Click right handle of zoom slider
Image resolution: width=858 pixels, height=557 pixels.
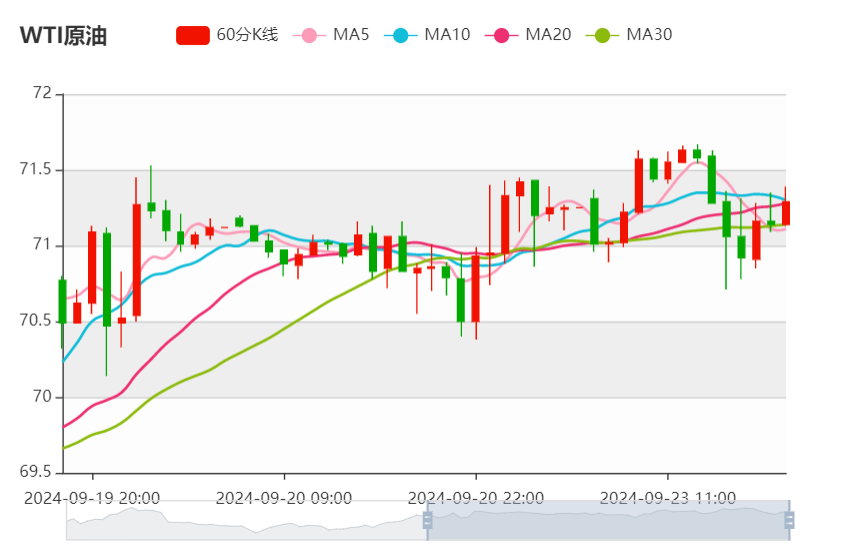pyautogui.click(x=789, y=520)
